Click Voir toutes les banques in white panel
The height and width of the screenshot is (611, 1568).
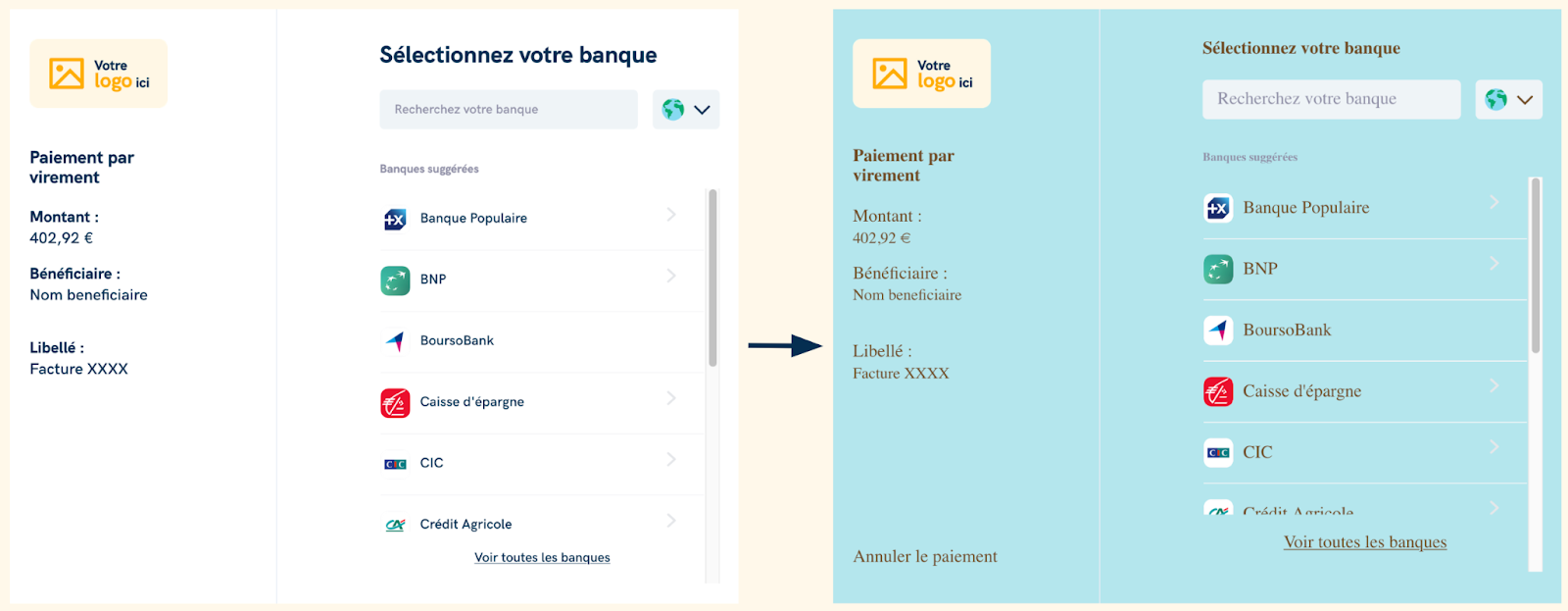pyautogui.click(x=542, y=557)
